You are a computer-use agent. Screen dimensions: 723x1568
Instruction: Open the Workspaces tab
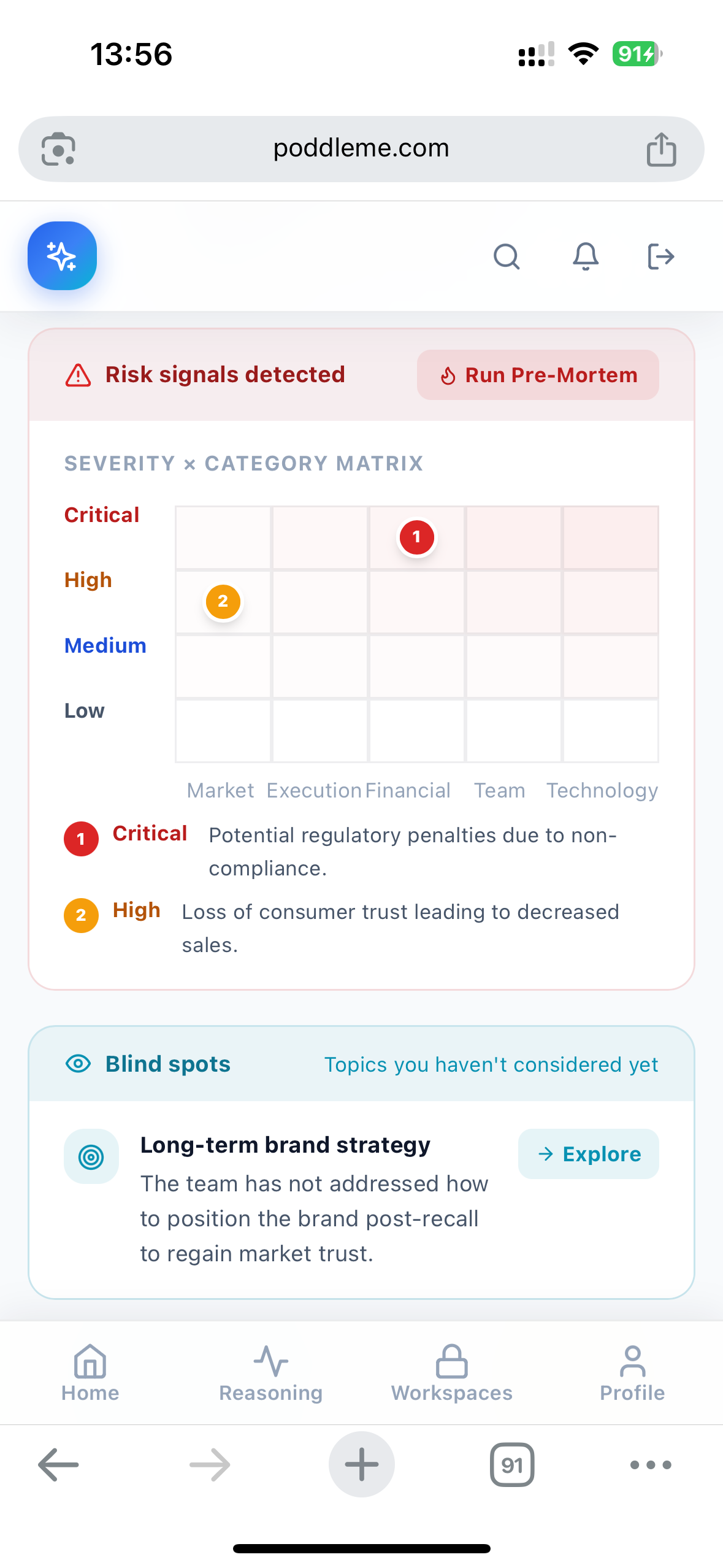pos(451,1373)
